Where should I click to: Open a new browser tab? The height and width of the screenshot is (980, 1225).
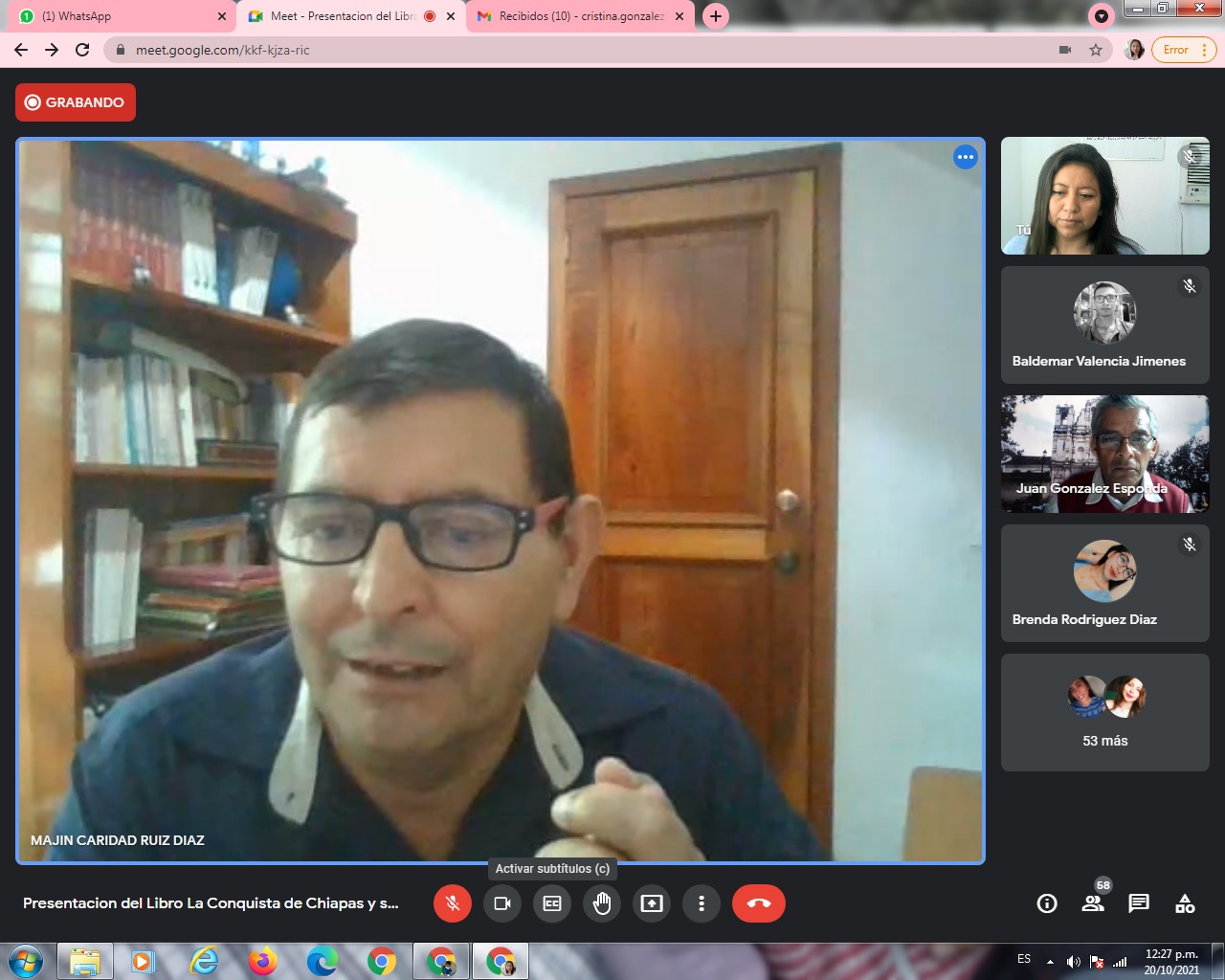[716, 16]
